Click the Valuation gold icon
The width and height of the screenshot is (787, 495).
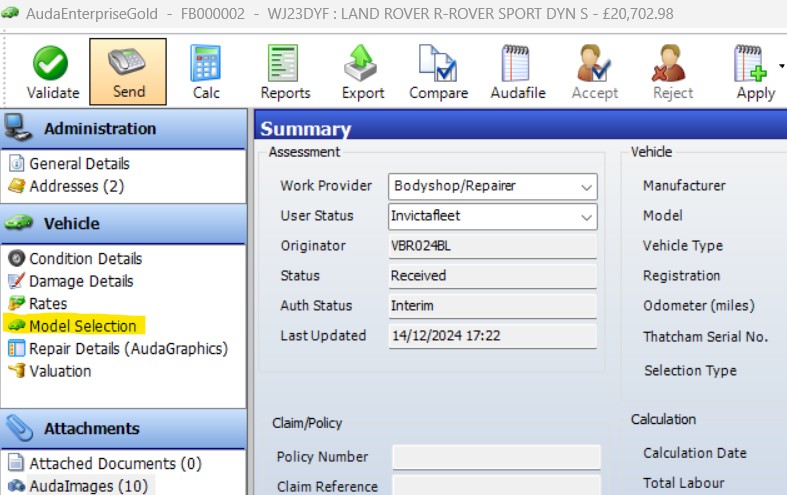click(18, 370)
